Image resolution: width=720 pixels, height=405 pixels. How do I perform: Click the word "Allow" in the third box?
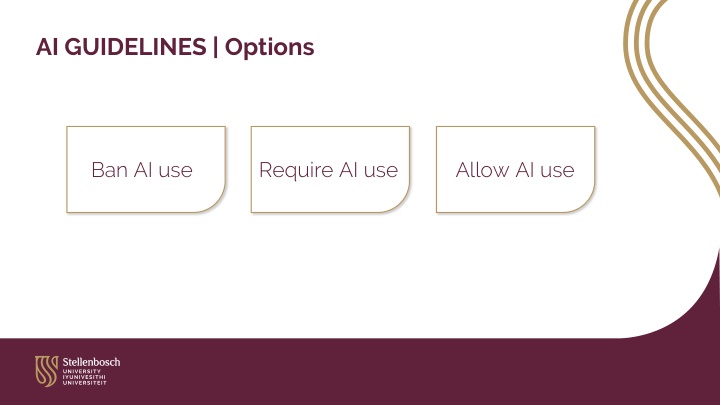pos(482,170)
